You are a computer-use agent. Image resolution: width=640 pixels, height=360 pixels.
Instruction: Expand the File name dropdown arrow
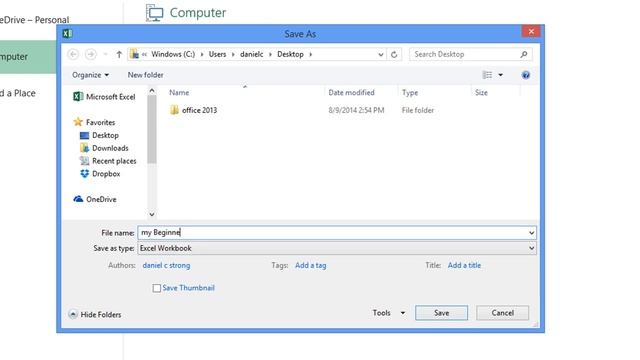click(x=531, y=233)
